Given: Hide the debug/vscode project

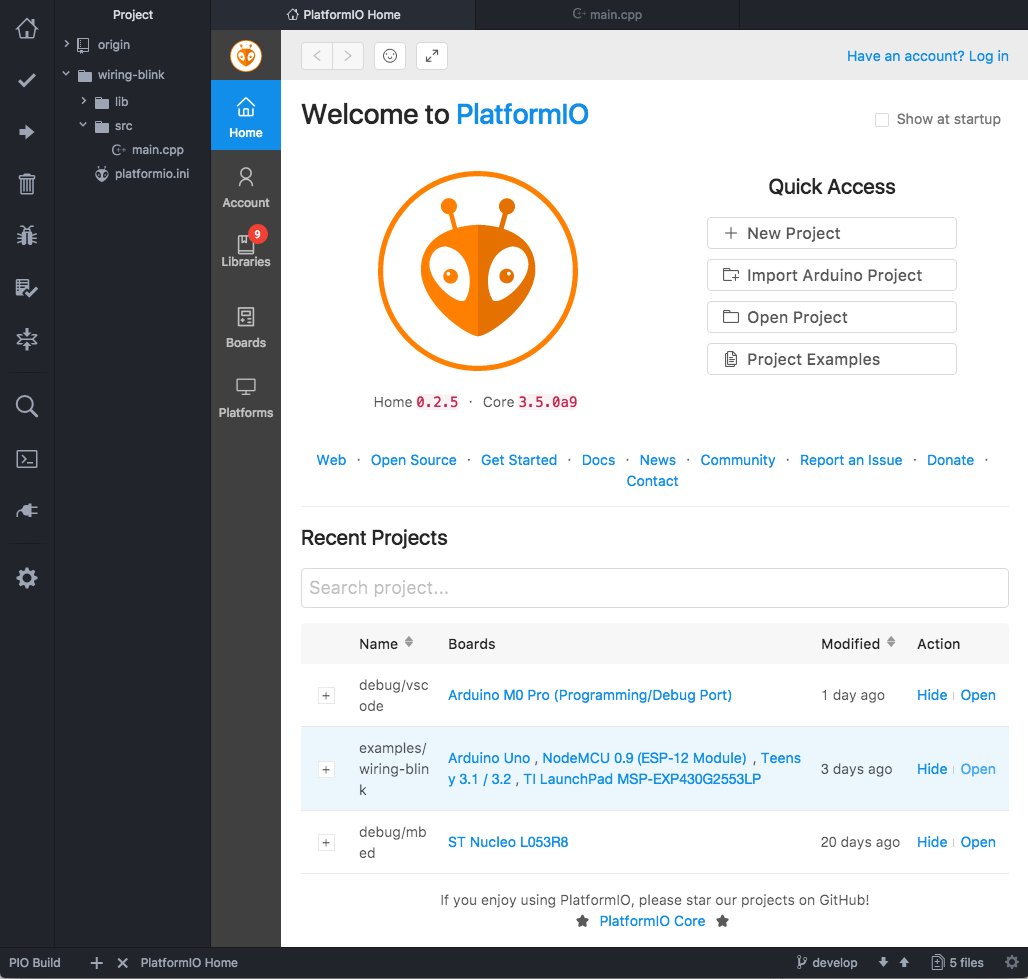Looking at the screenshot, I should click(932, 695).
